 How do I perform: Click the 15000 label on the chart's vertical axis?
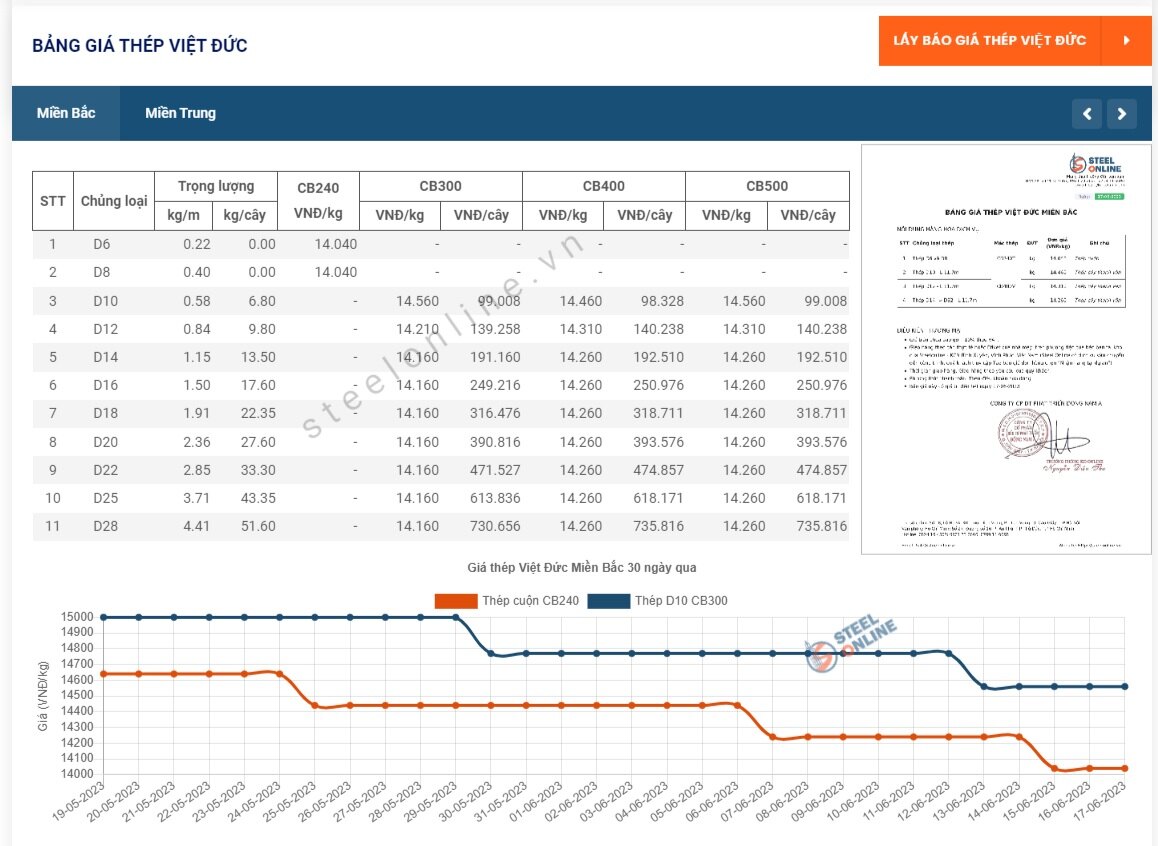pyautogui.click(x=78, y=617)
